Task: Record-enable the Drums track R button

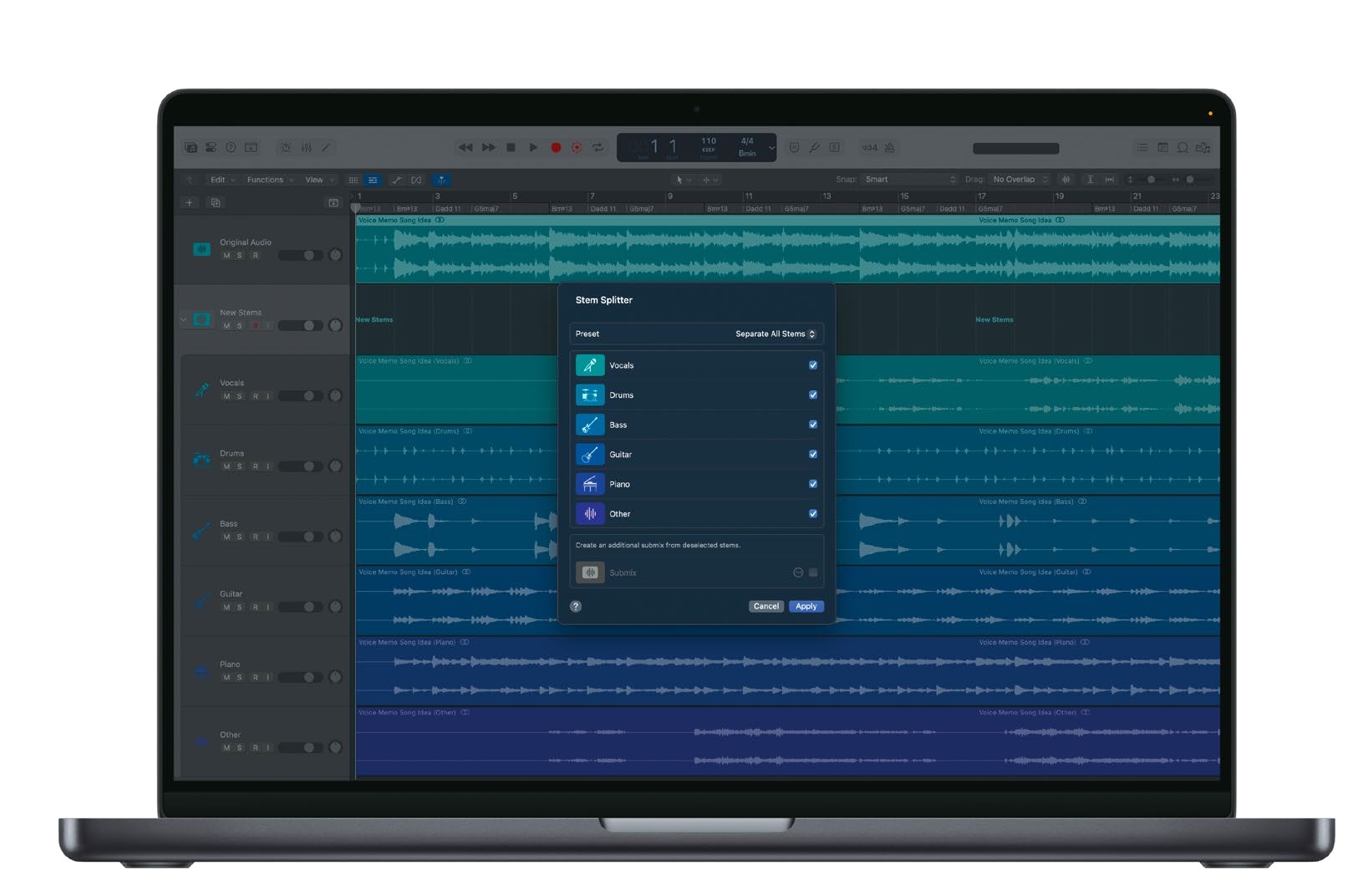Action: [x=256, y=466]
